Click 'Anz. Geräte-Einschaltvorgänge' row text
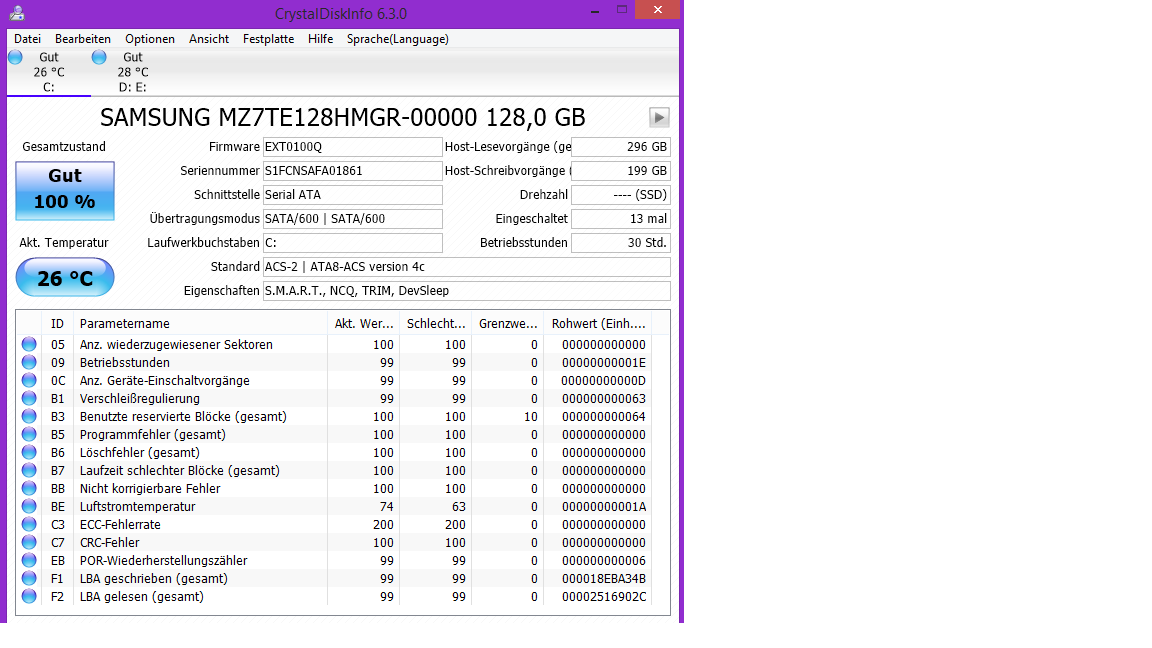Viewport: 1152px width, 648px height. point(165,381)
